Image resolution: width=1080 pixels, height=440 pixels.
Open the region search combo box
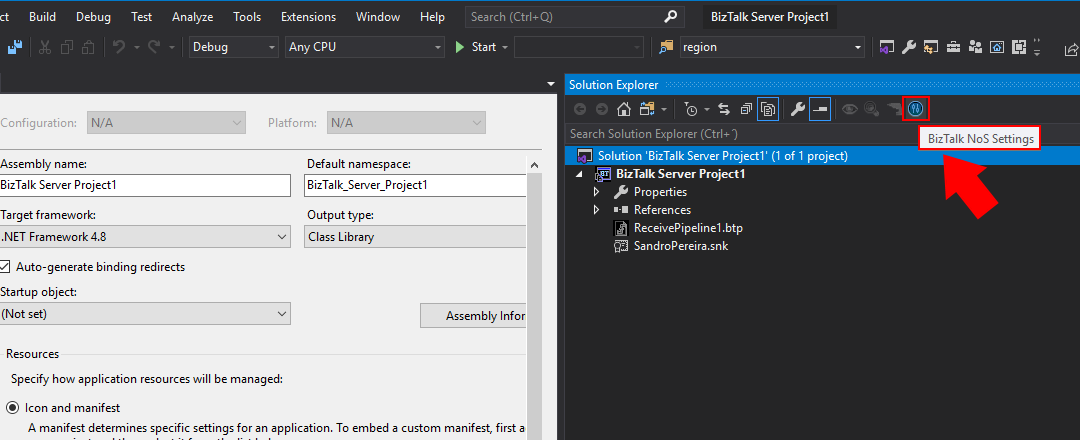click(771, 48)
